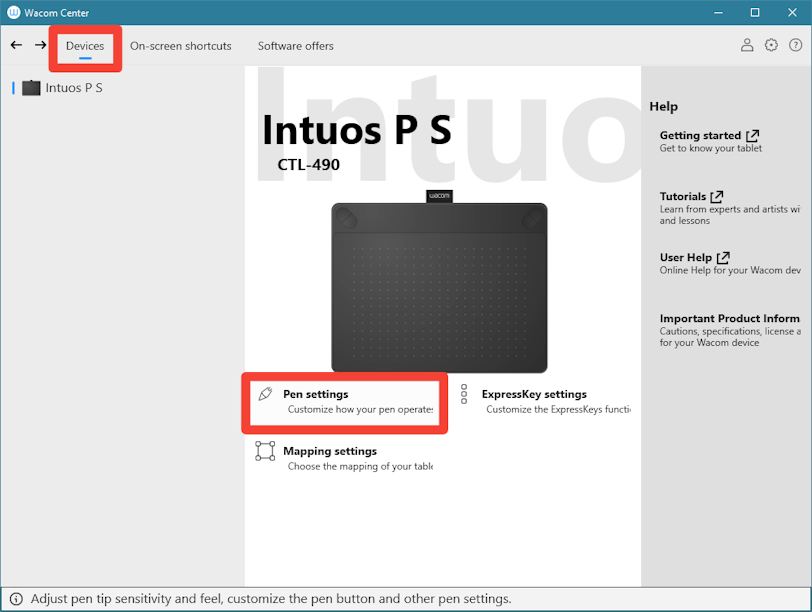Click the 'Intuos P S' heading
The height and width of the screenshot is (612, 812).
[x=357, y=129]
